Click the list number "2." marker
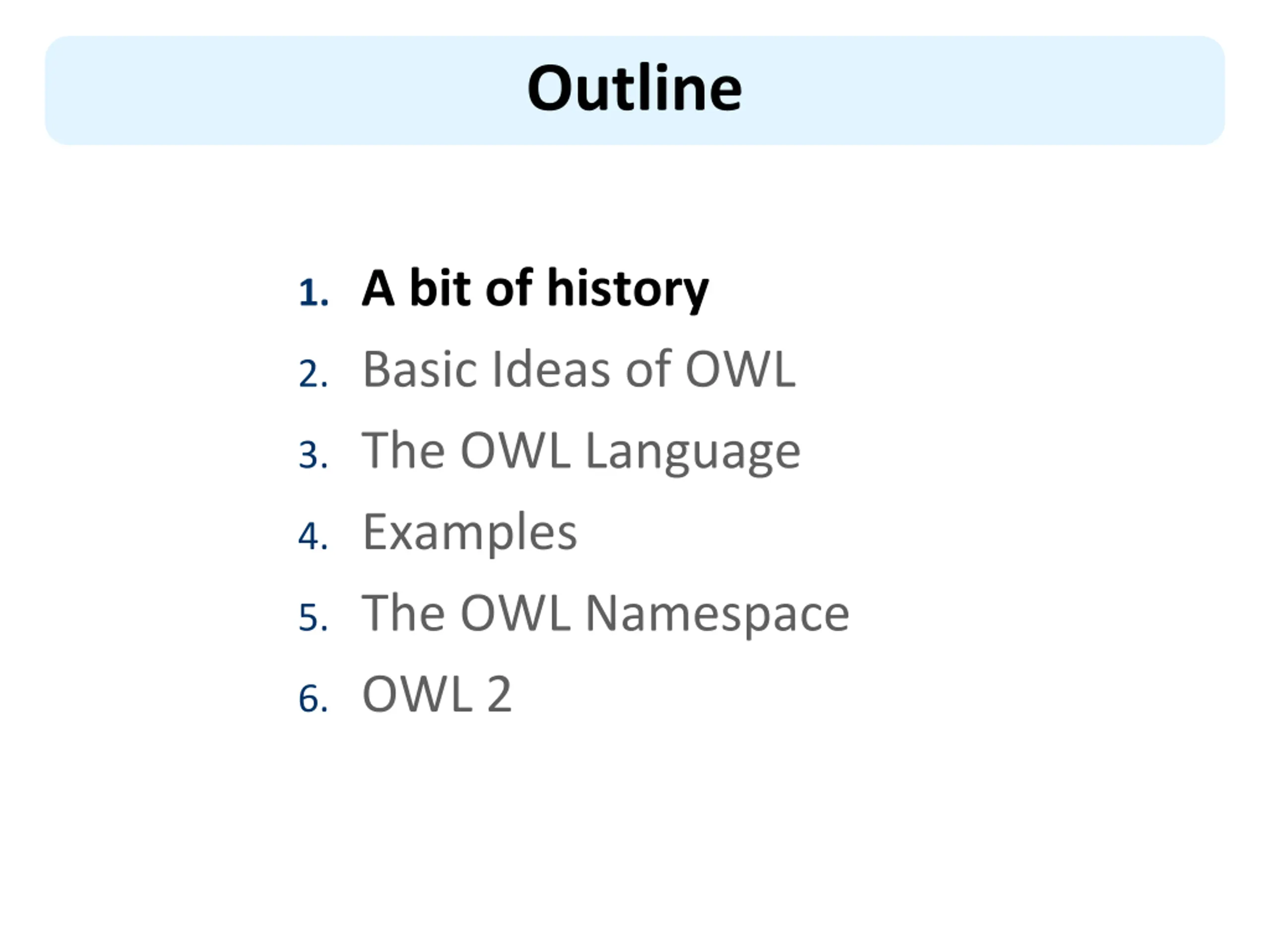This screenshot has width=1270, height=952. 314,374
